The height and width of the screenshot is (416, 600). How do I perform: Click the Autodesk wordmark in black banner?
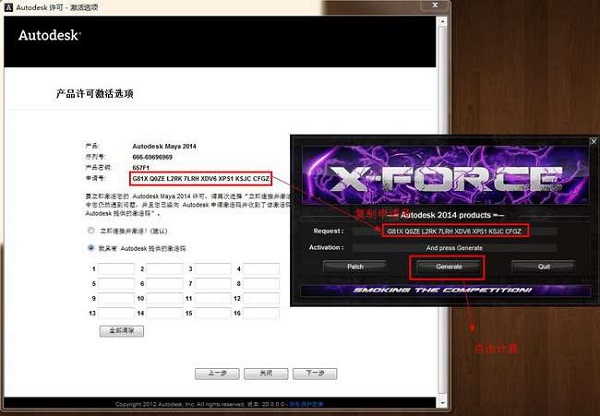49,35
